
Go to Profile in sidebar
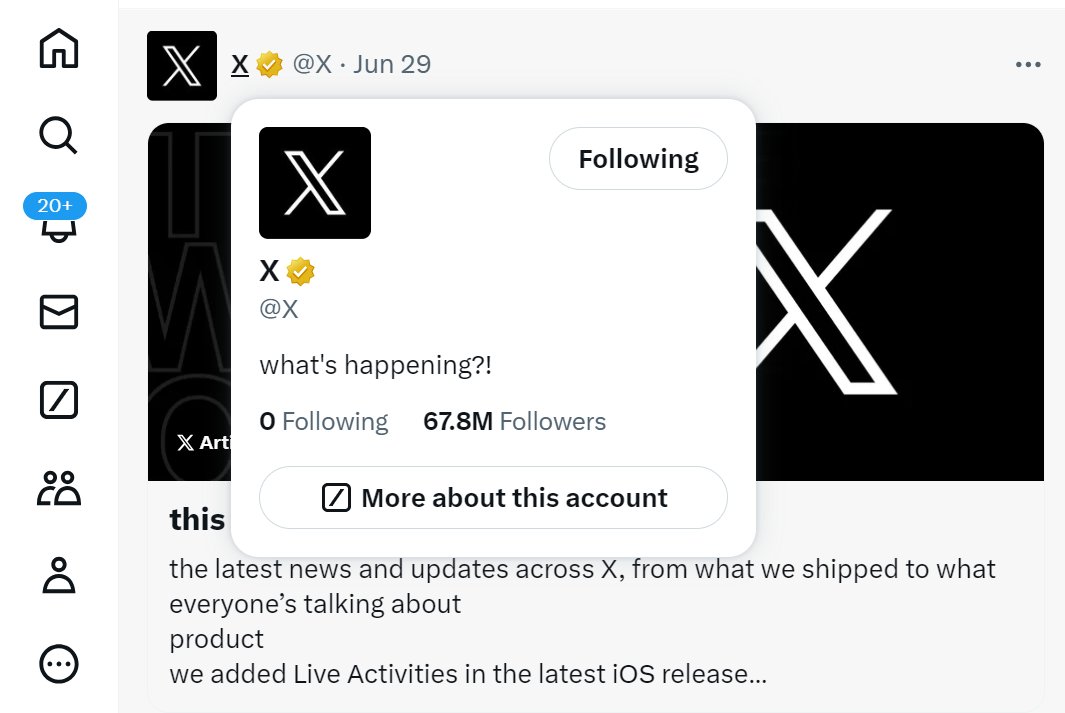58,576
